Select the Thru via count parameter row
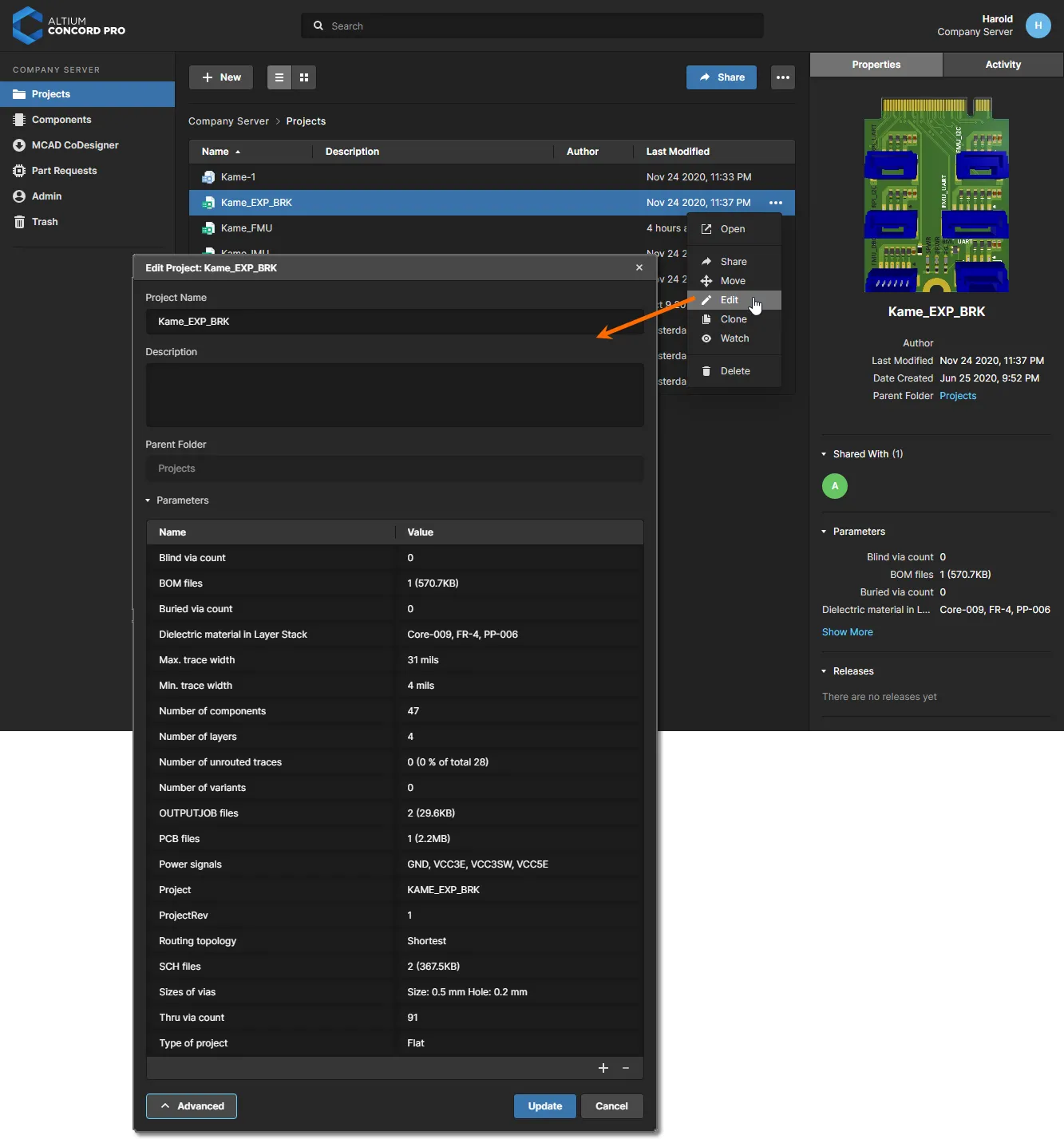1064x1139 pixels. coord(394,1018)
